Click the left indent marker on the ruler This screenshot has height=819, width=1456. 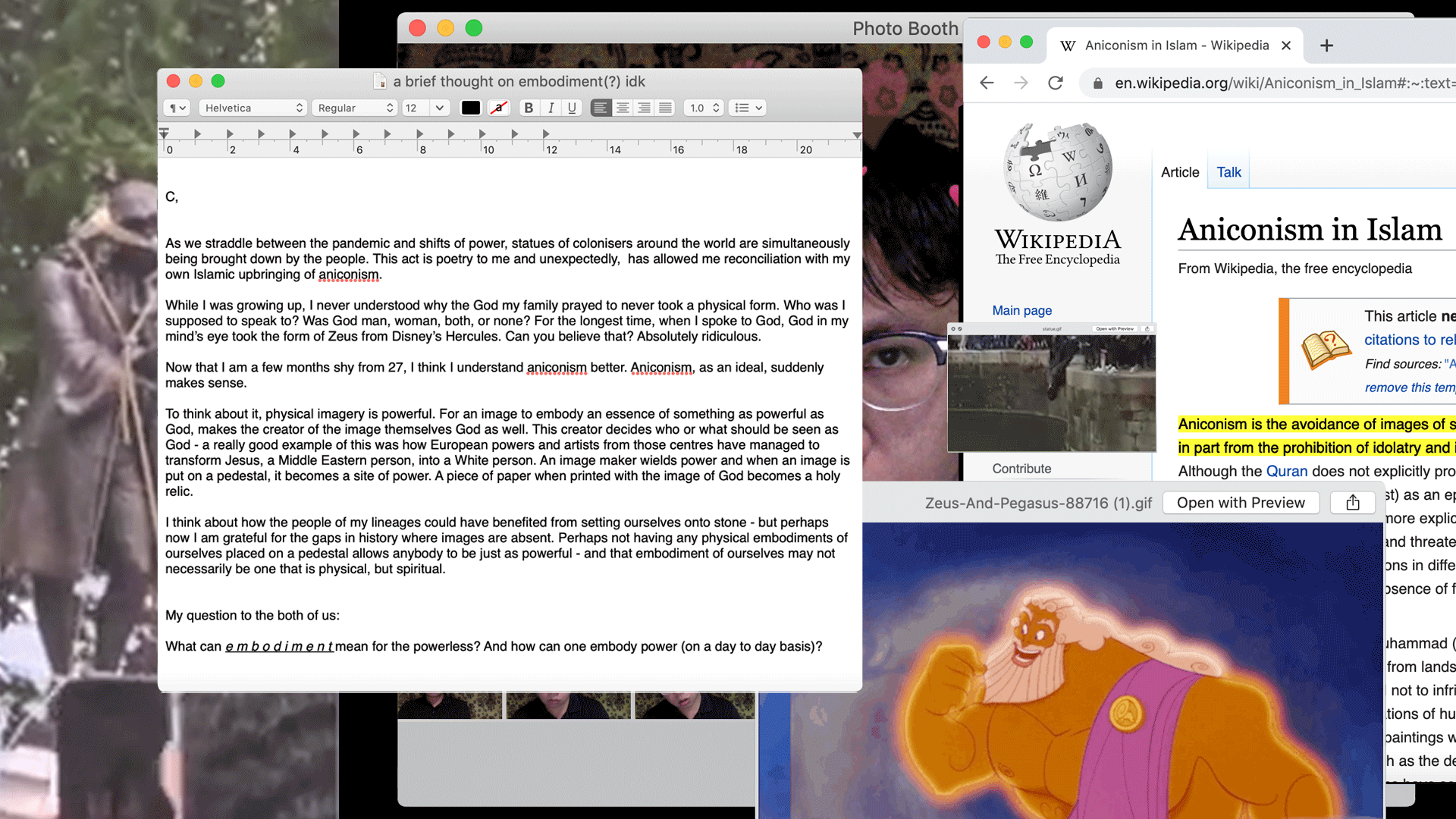(164, 134)
